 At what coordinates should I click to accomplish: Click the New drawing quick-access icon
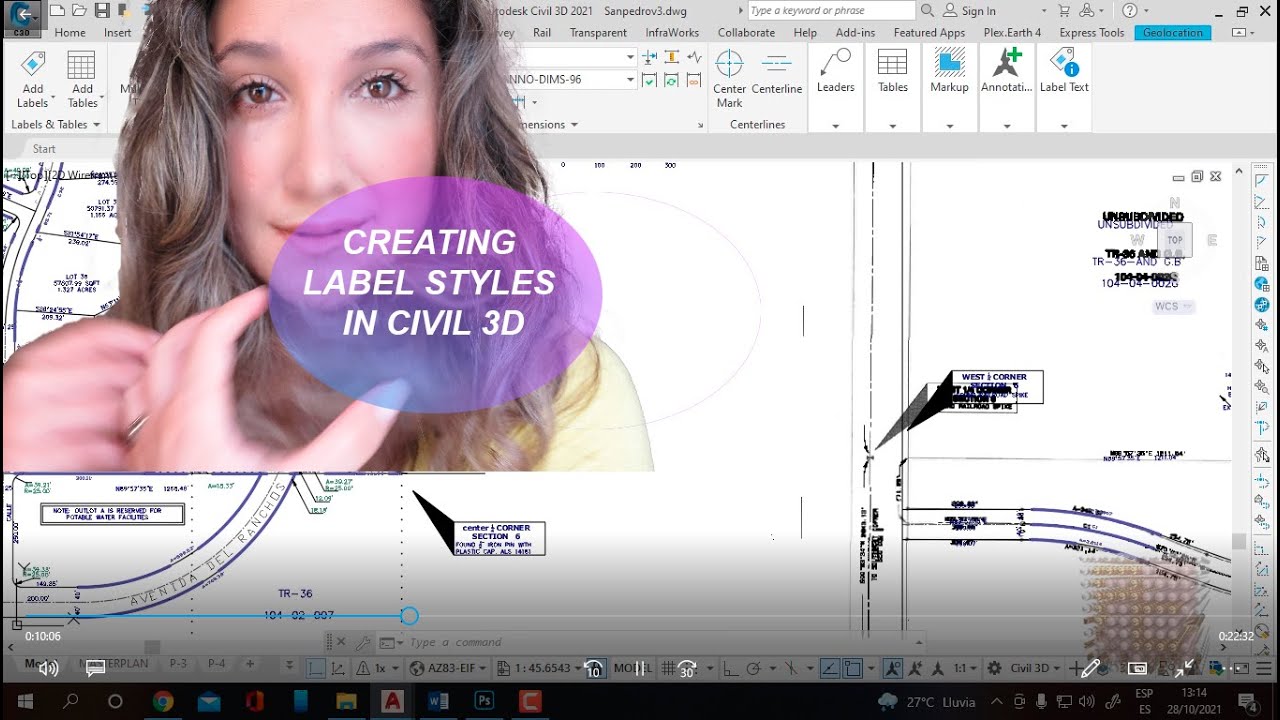[57, 11]
